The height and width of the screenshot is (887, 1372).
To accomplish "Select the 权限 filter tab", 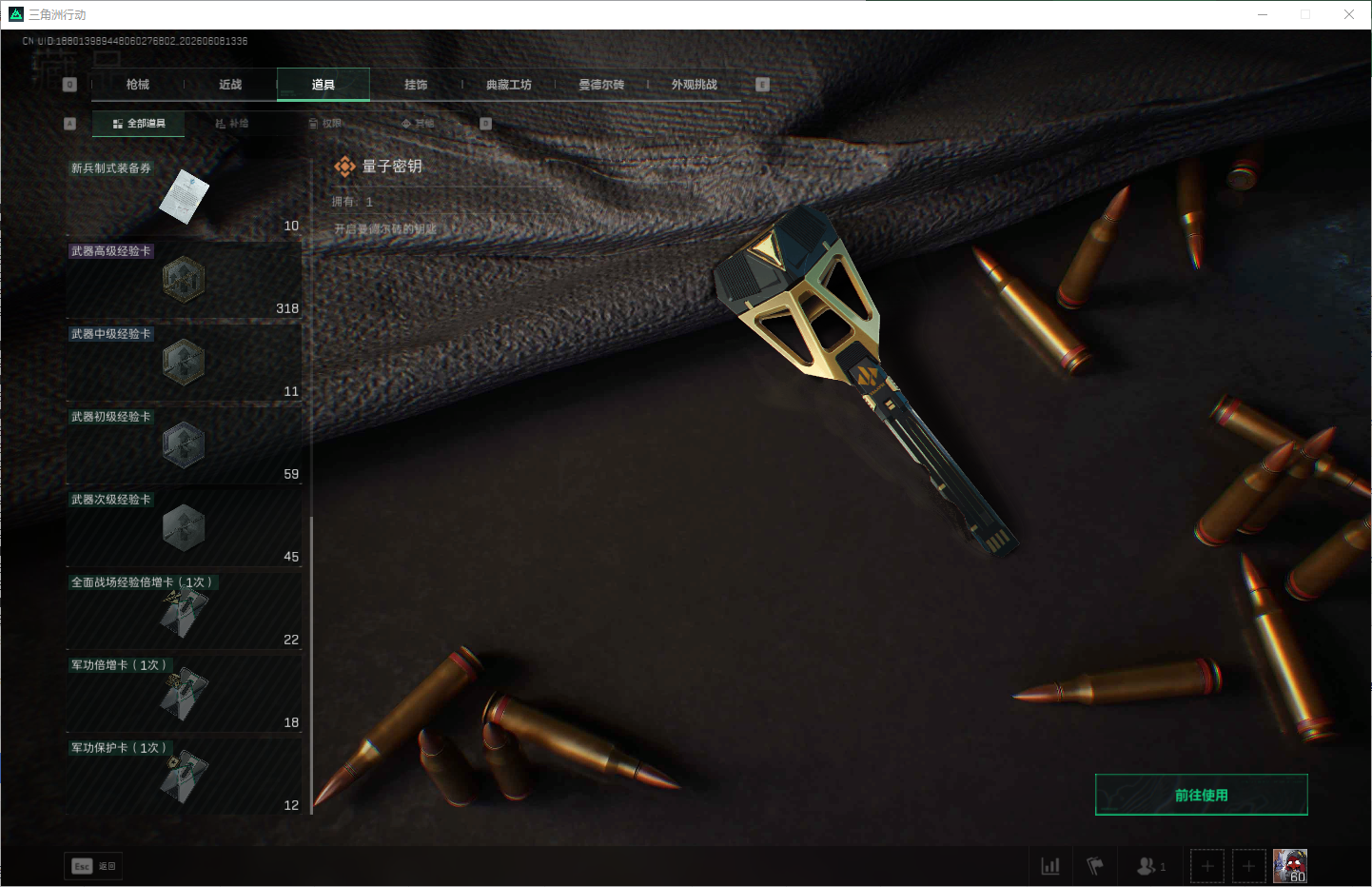I will 325,124.
